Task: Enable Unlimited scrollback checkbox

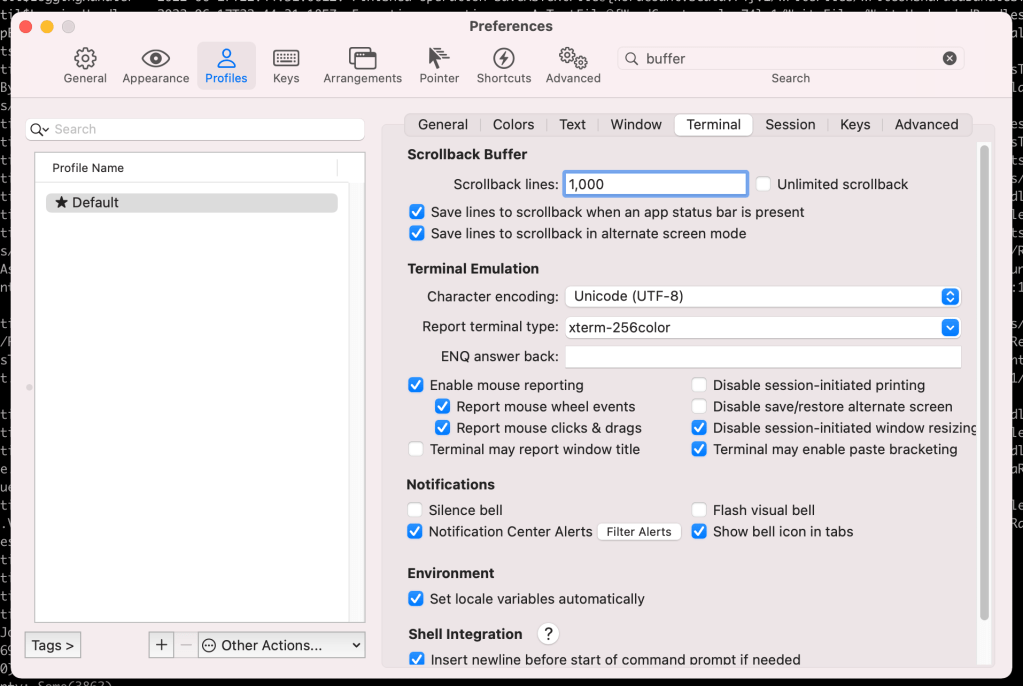Action: pos(764,184)
